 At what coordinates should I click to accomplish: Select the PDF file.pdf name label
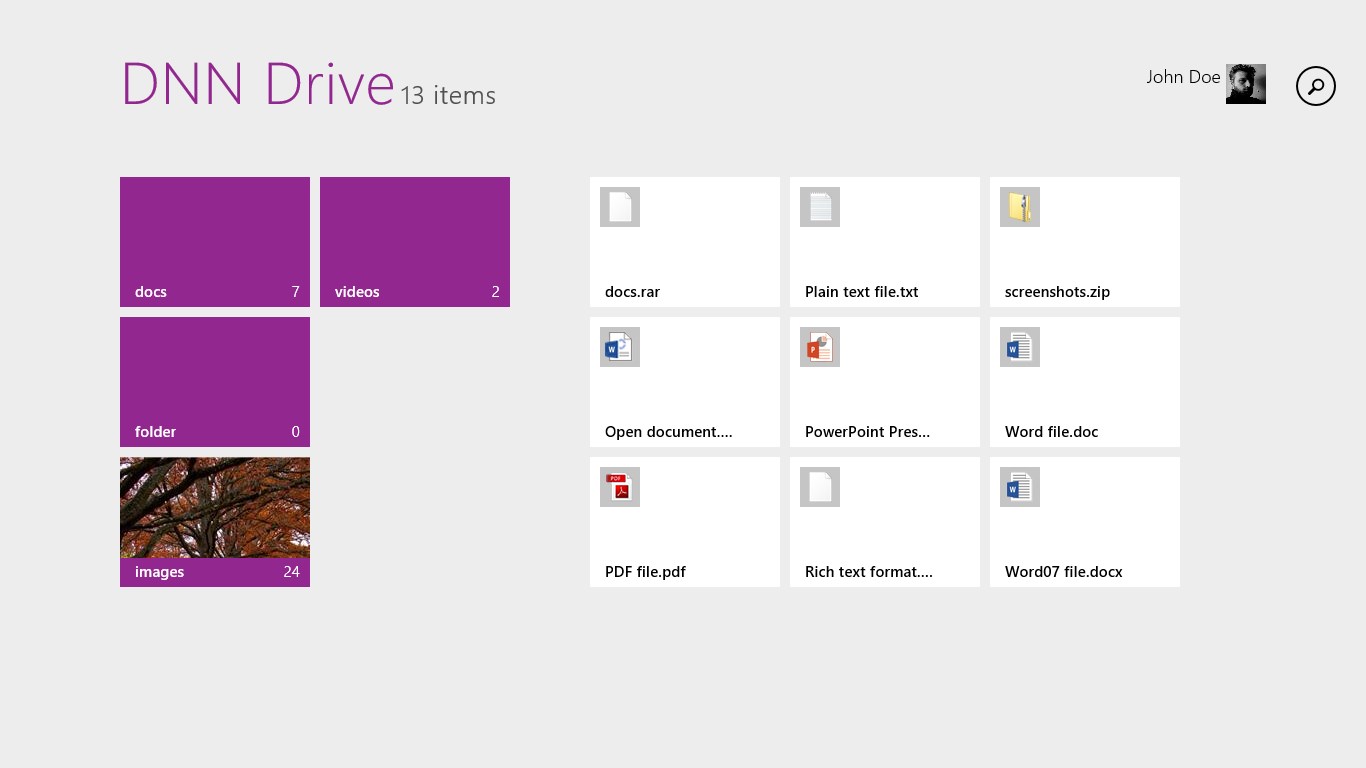[x=645, y=572]
